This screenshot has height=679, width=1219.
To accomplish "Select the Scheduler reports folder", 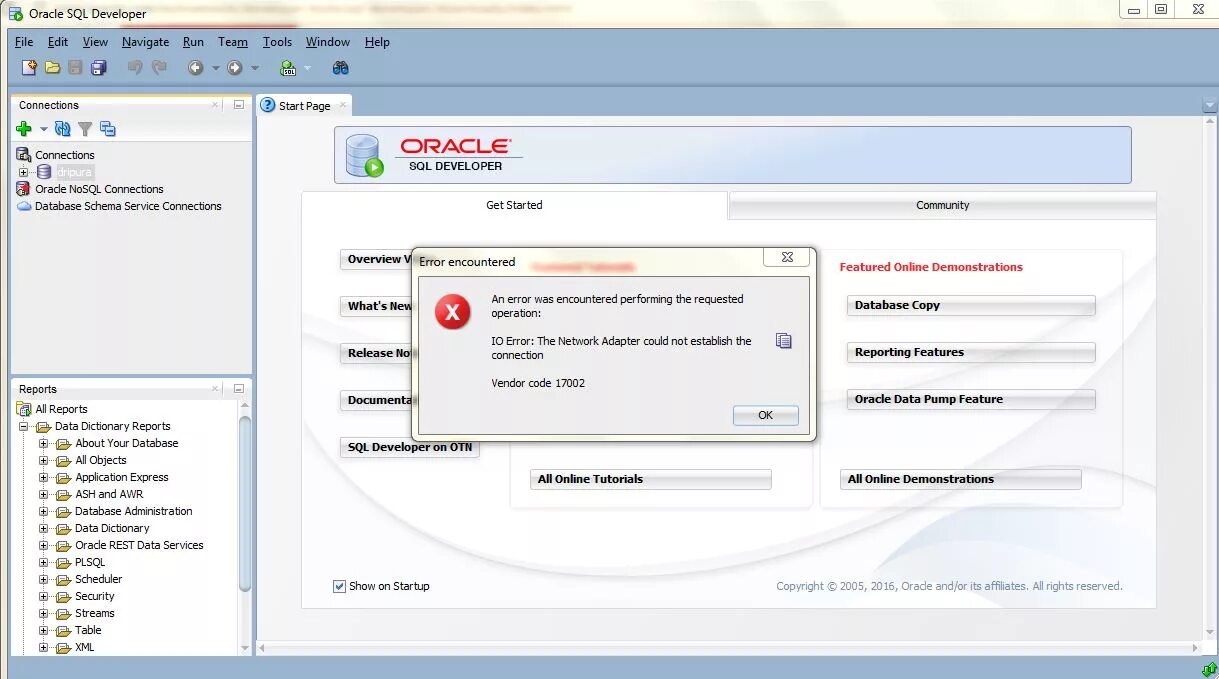I will pyautogui.click(x=98, y=579).
